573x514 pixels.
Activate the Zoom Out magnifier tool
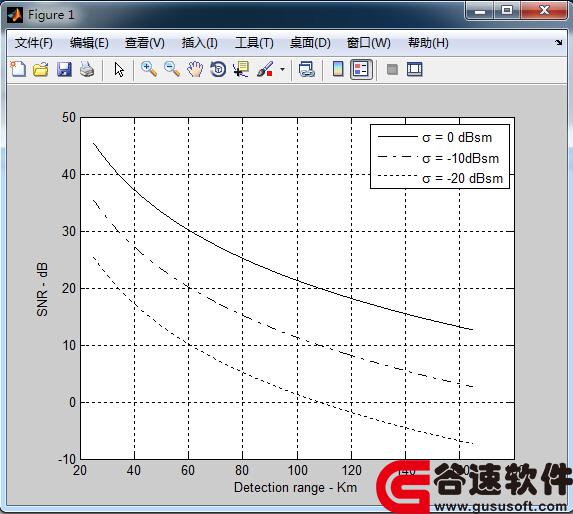tap(172, 69)
